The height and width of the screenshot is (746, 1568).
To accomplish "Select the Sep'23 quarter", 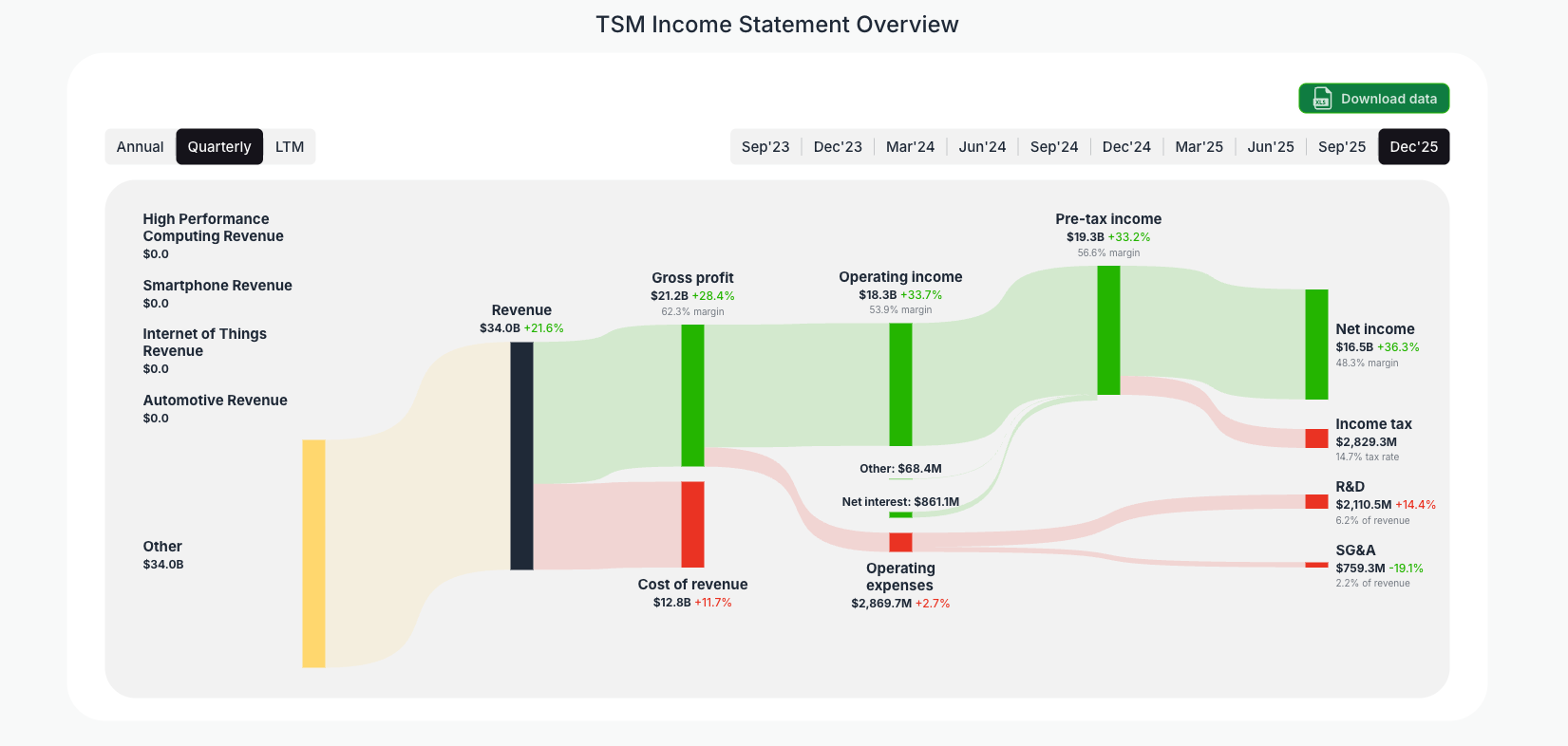I will 765,147.
